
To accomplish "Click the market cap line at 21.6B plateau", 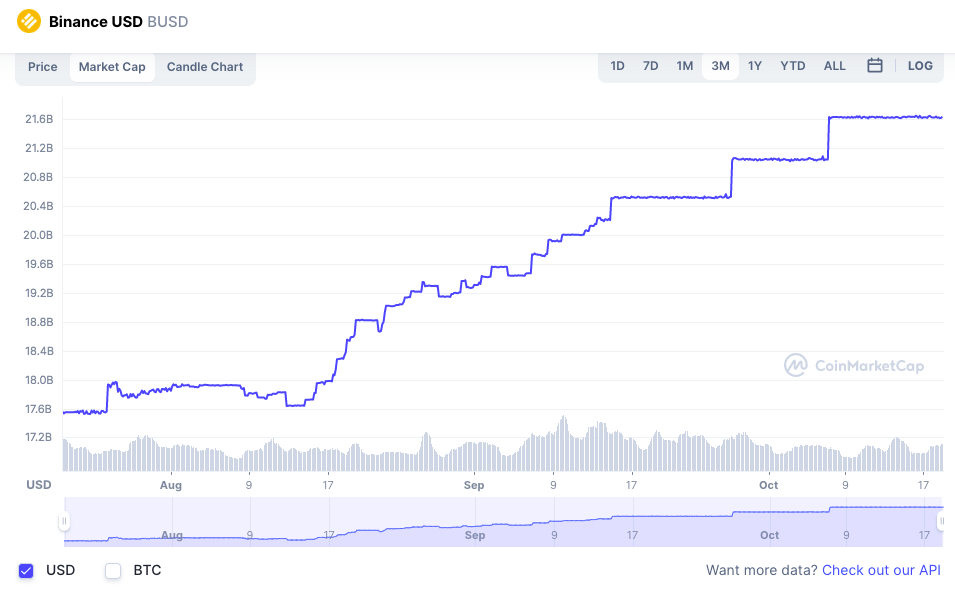I will [x=886, y=117].
